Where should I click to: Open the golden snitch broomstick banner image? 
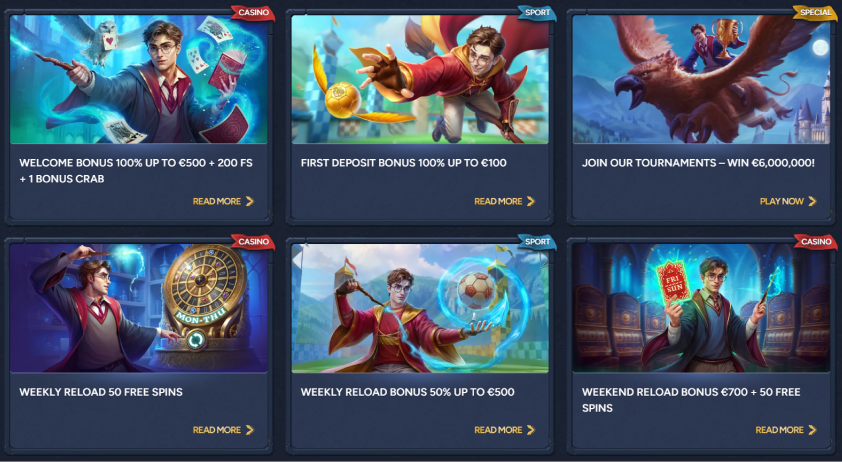[x=420, y=79]
